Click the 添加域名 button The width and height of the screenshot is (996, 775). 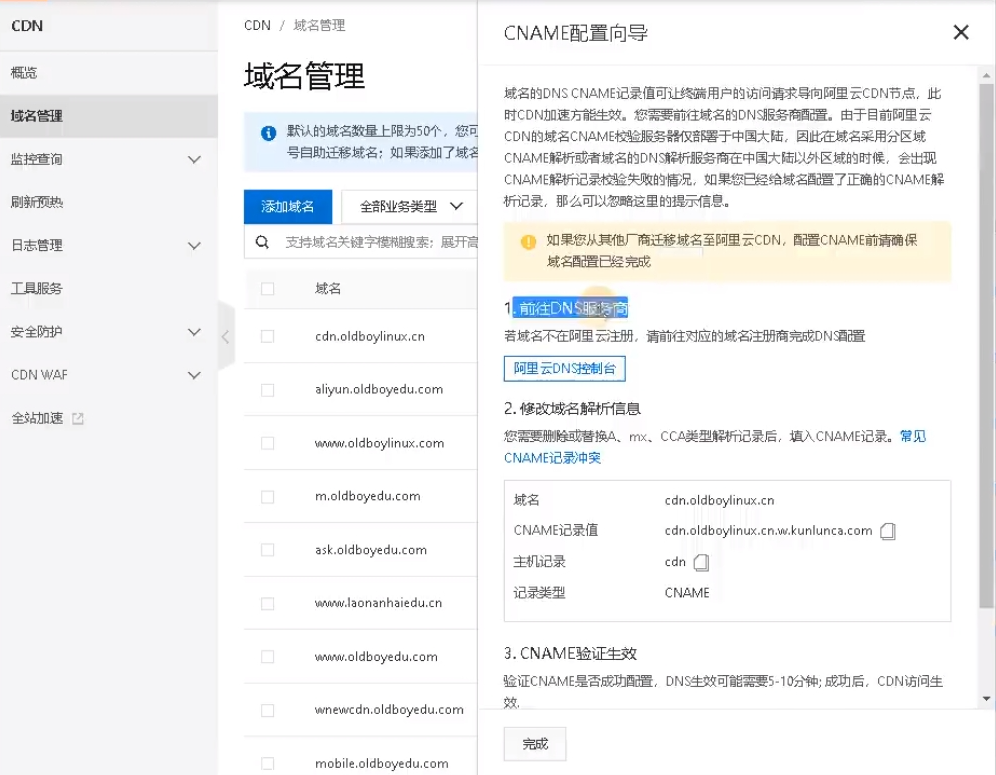coord(288,206)
